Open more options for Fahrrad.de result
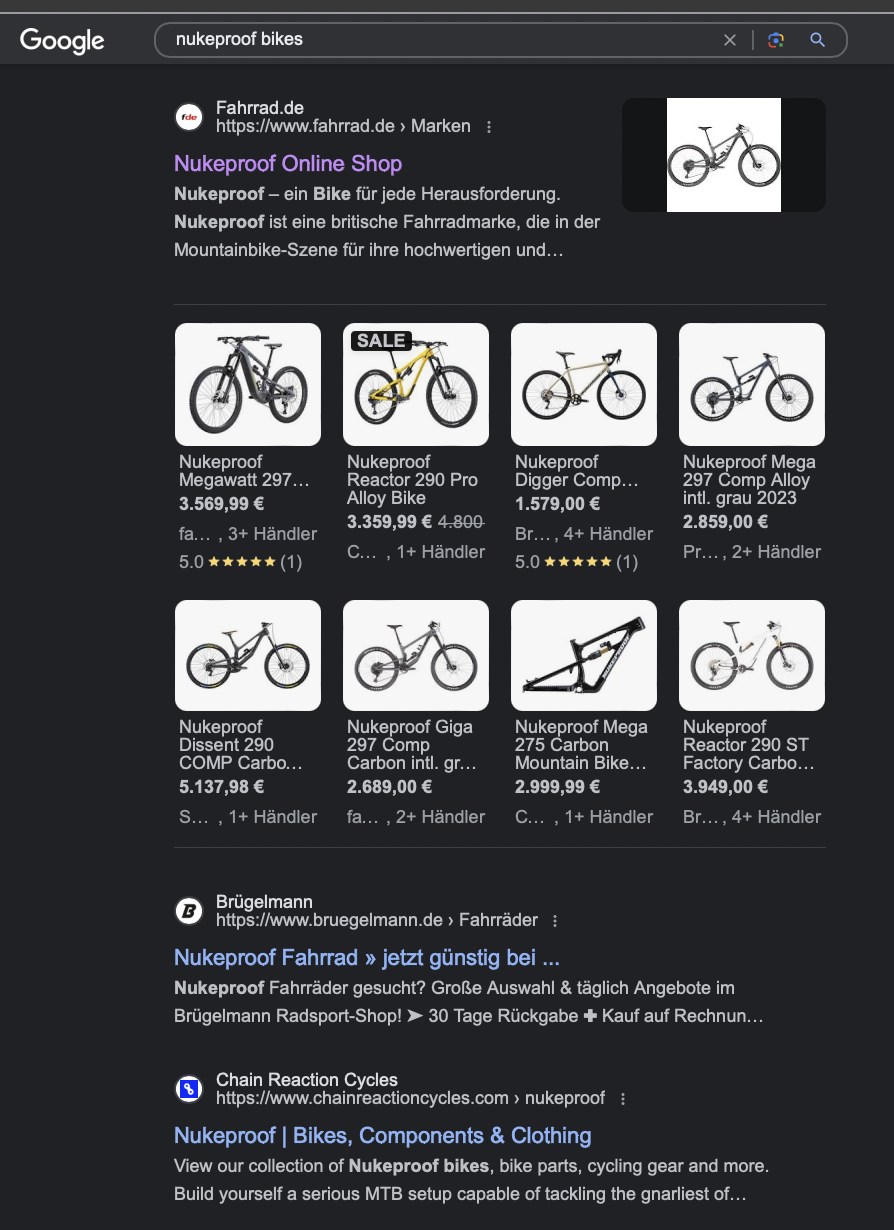This screenshot has height=1230, width=894. pos(489,127)
